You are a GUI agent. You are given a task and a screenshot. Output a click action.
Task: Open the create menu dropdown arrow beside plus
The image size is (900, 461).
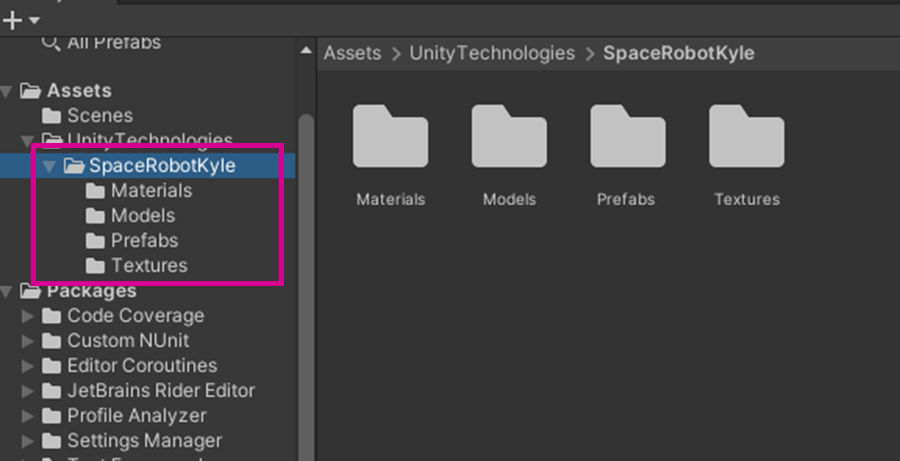(x=34, y=20)
